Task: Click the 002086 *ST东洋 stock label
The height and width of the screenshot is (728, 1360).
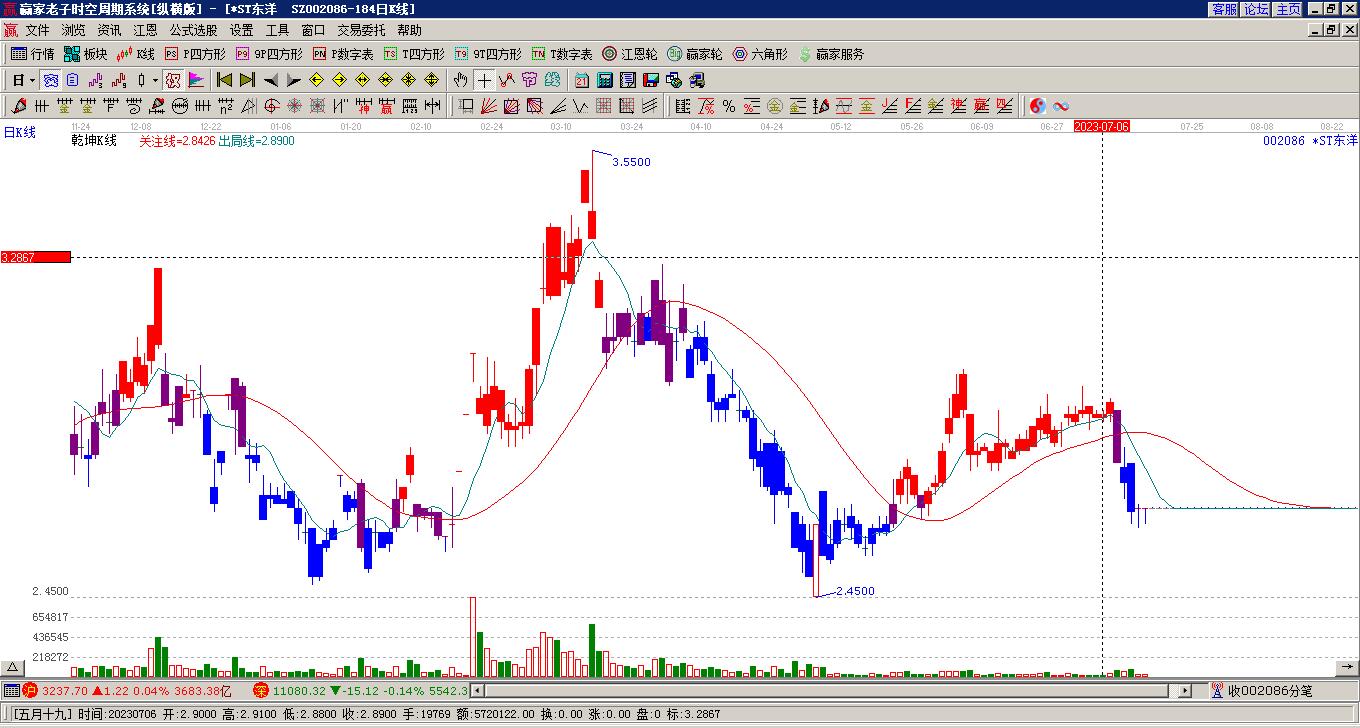Action: coord(1310,141)
